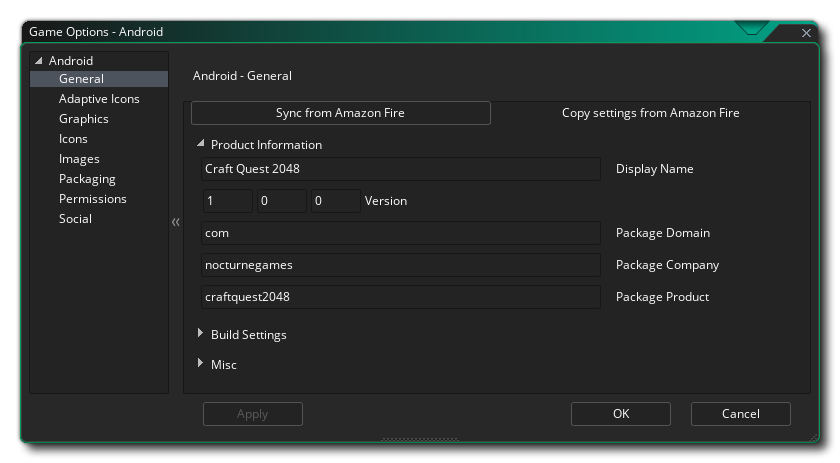Open the Packaging settings page
840x463 pixels.
coord(87,179)
